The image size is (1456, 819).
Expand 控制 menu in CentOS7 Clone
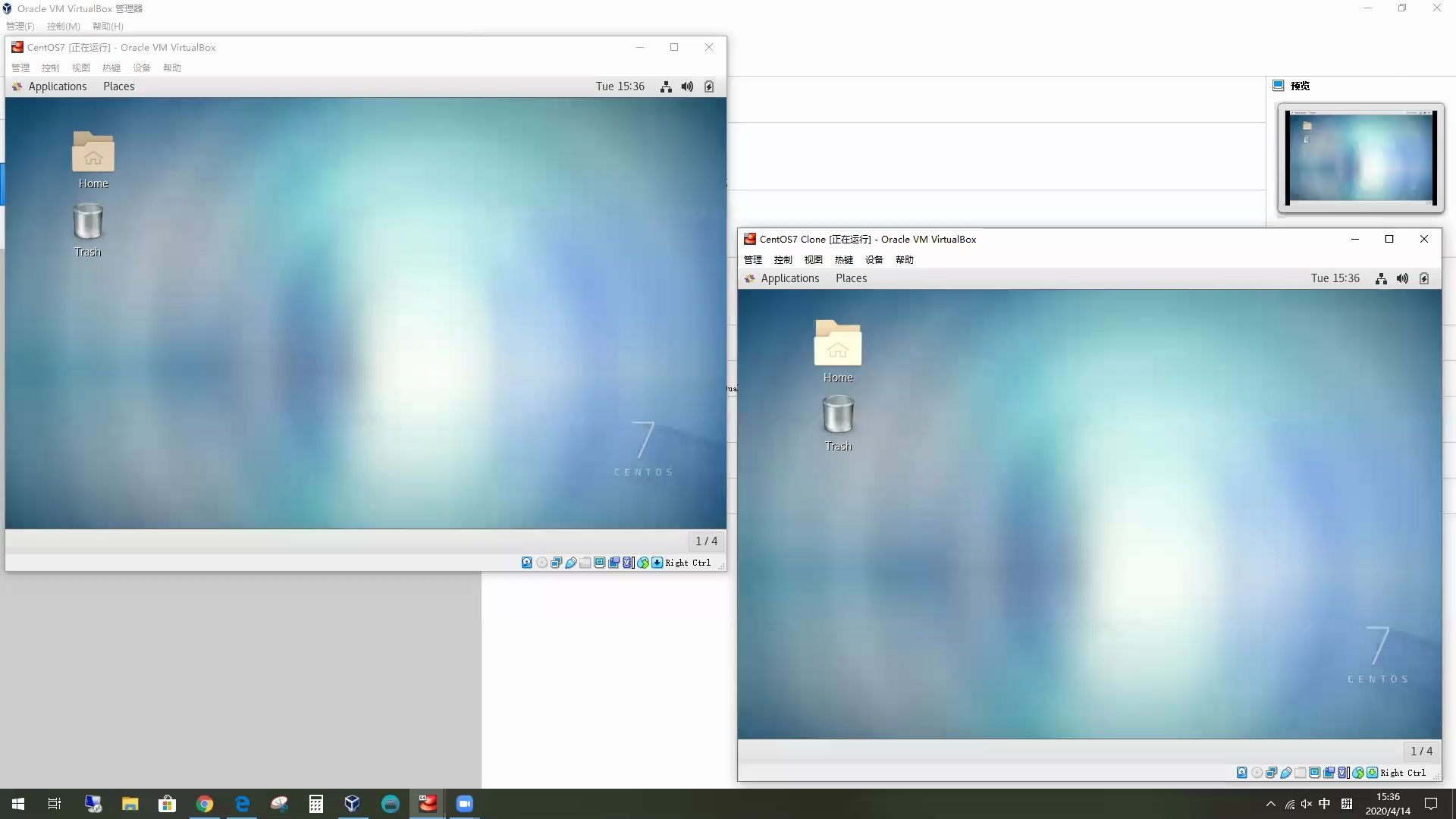783,259
